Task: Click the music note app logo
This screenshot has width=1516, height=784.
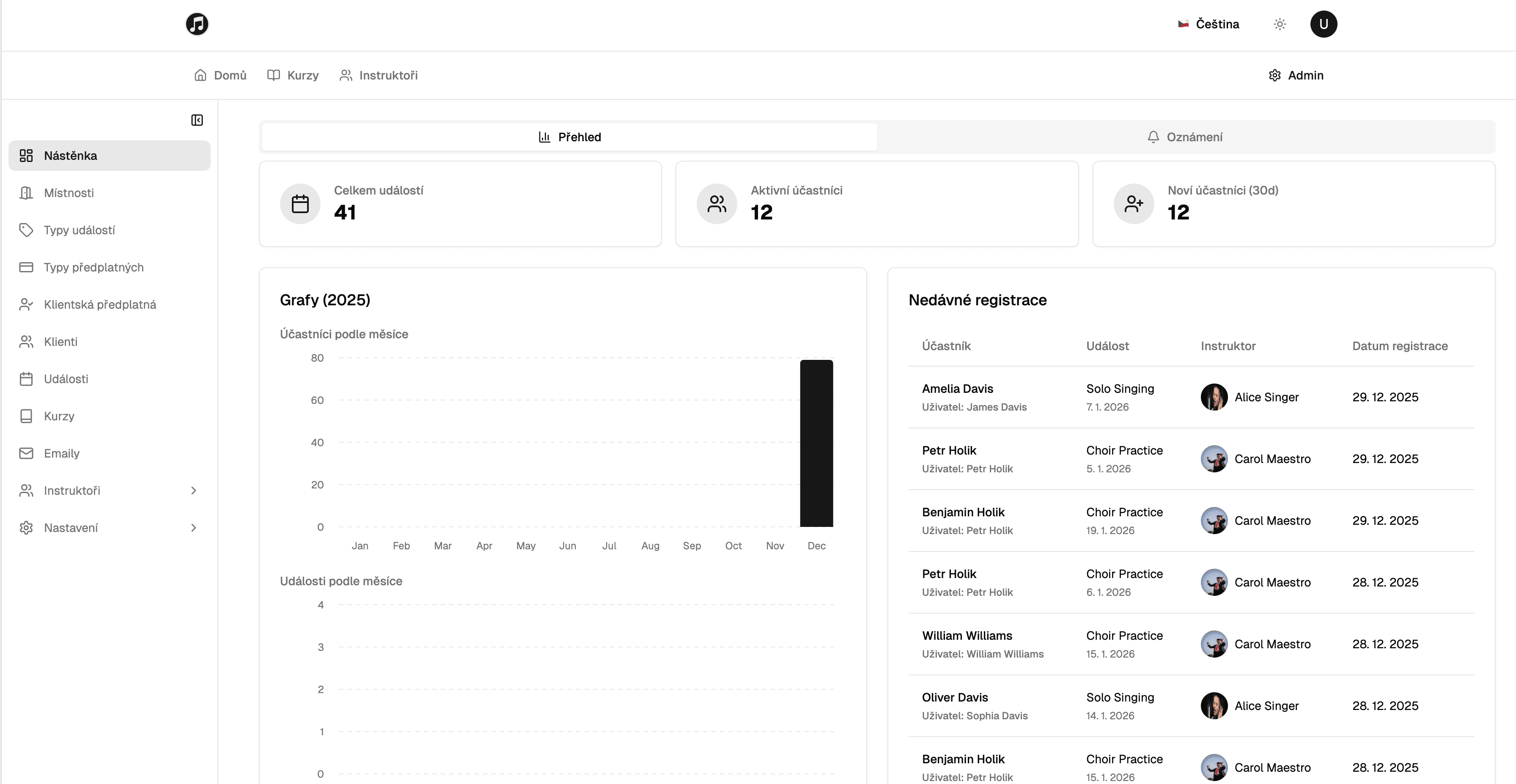Action: click(x=197, y=24)
